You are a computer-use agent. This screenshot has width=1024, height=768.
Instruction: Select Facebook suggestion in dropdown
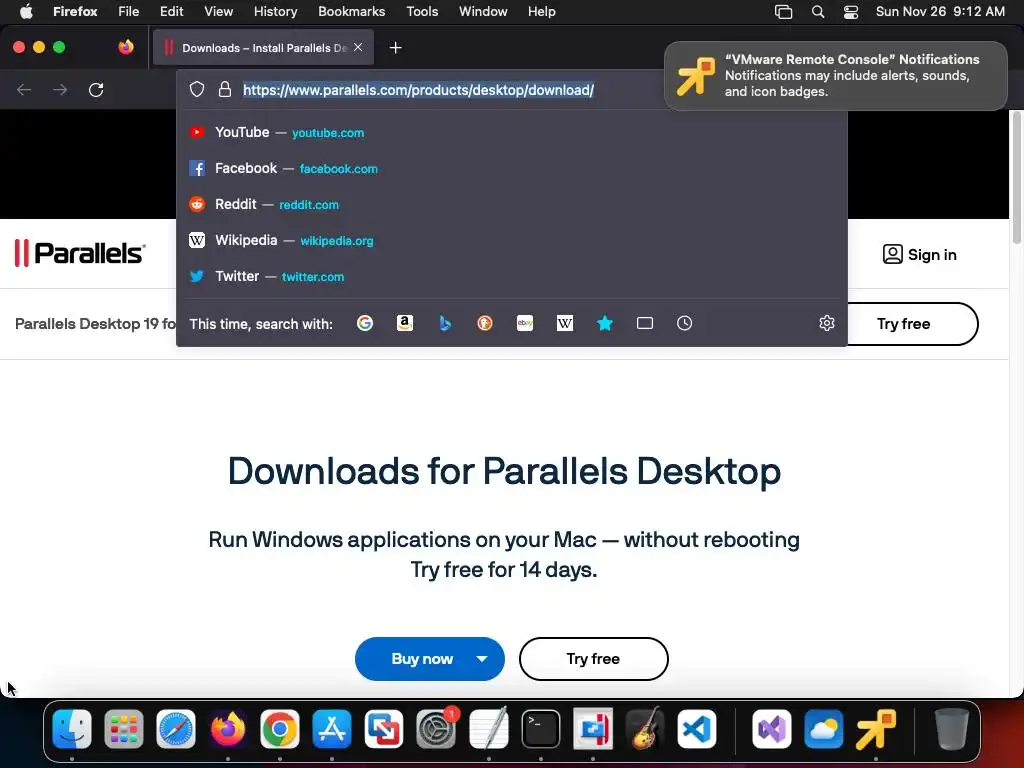pos(512,168)
